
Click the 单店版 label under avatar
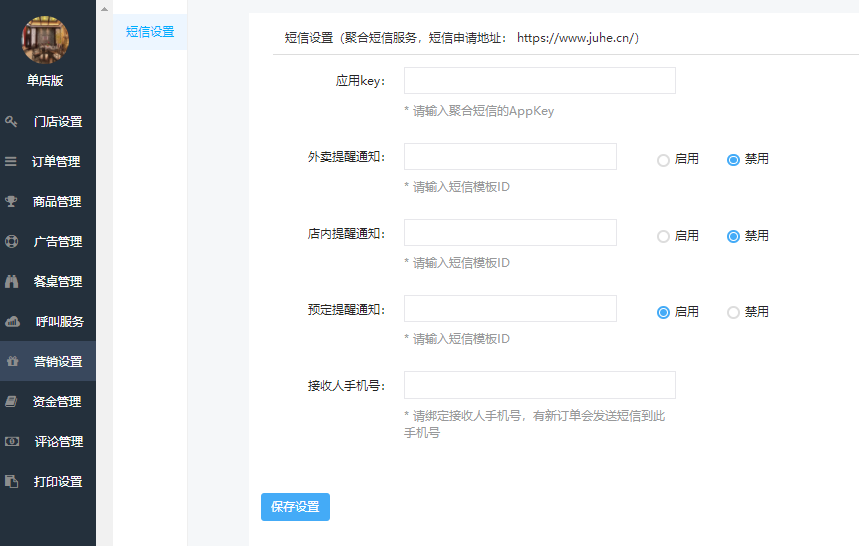click(x=45, y=81)
